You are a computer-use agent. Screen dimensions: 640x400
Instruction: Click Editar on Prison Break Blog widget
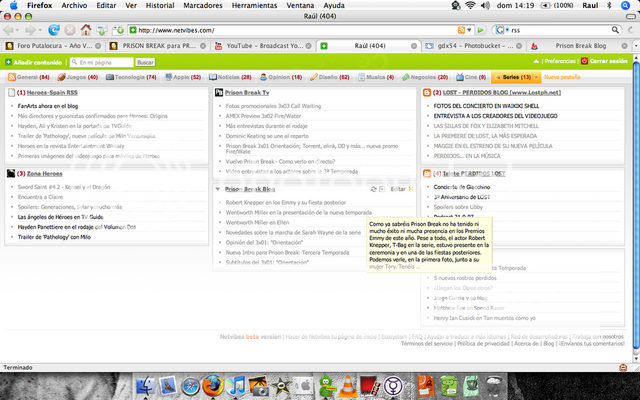[x=398, y=188]
